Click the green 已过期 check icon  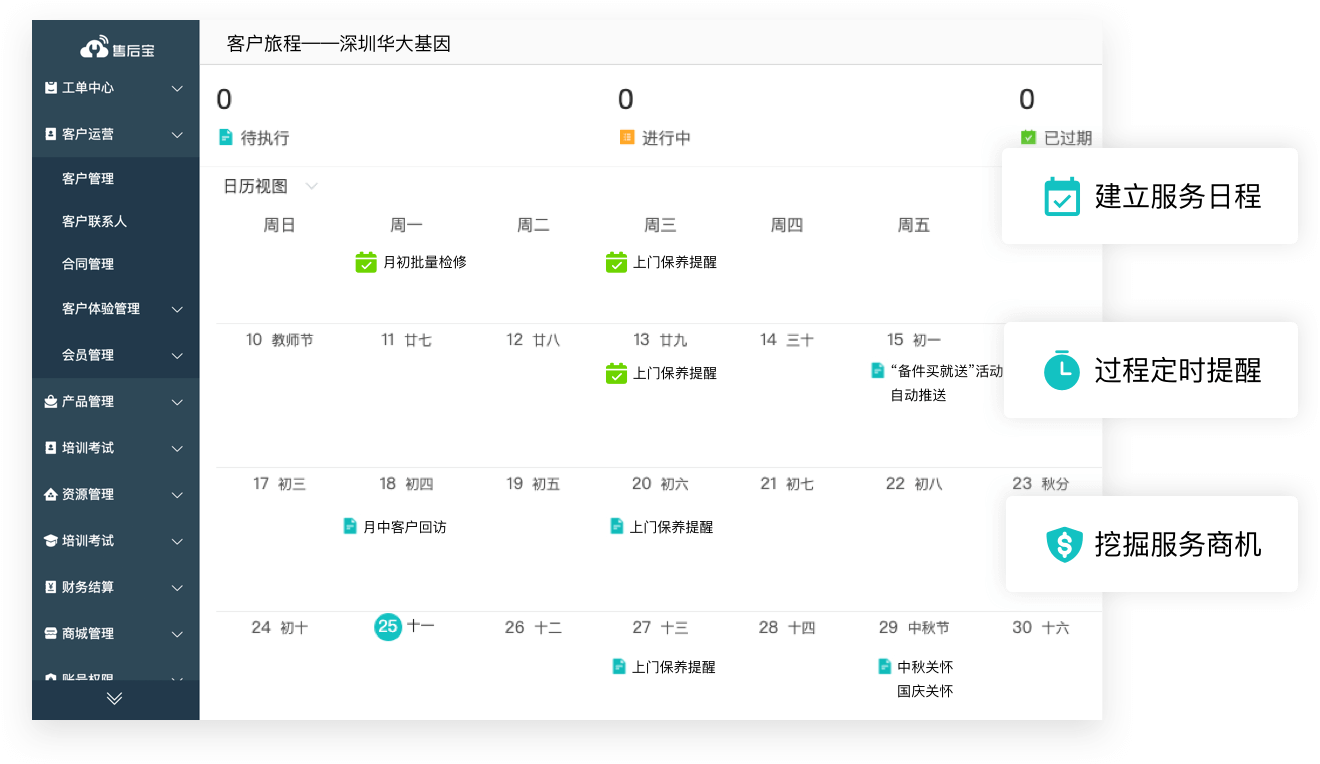click(x=1028, y=137)
